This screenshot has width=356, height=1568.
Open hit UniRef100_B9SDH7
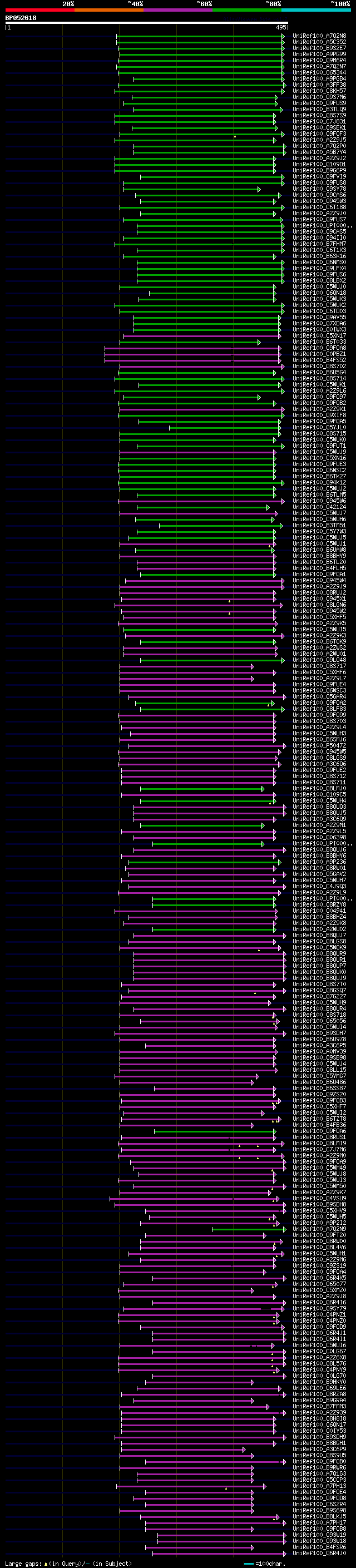coord(319,1033)
